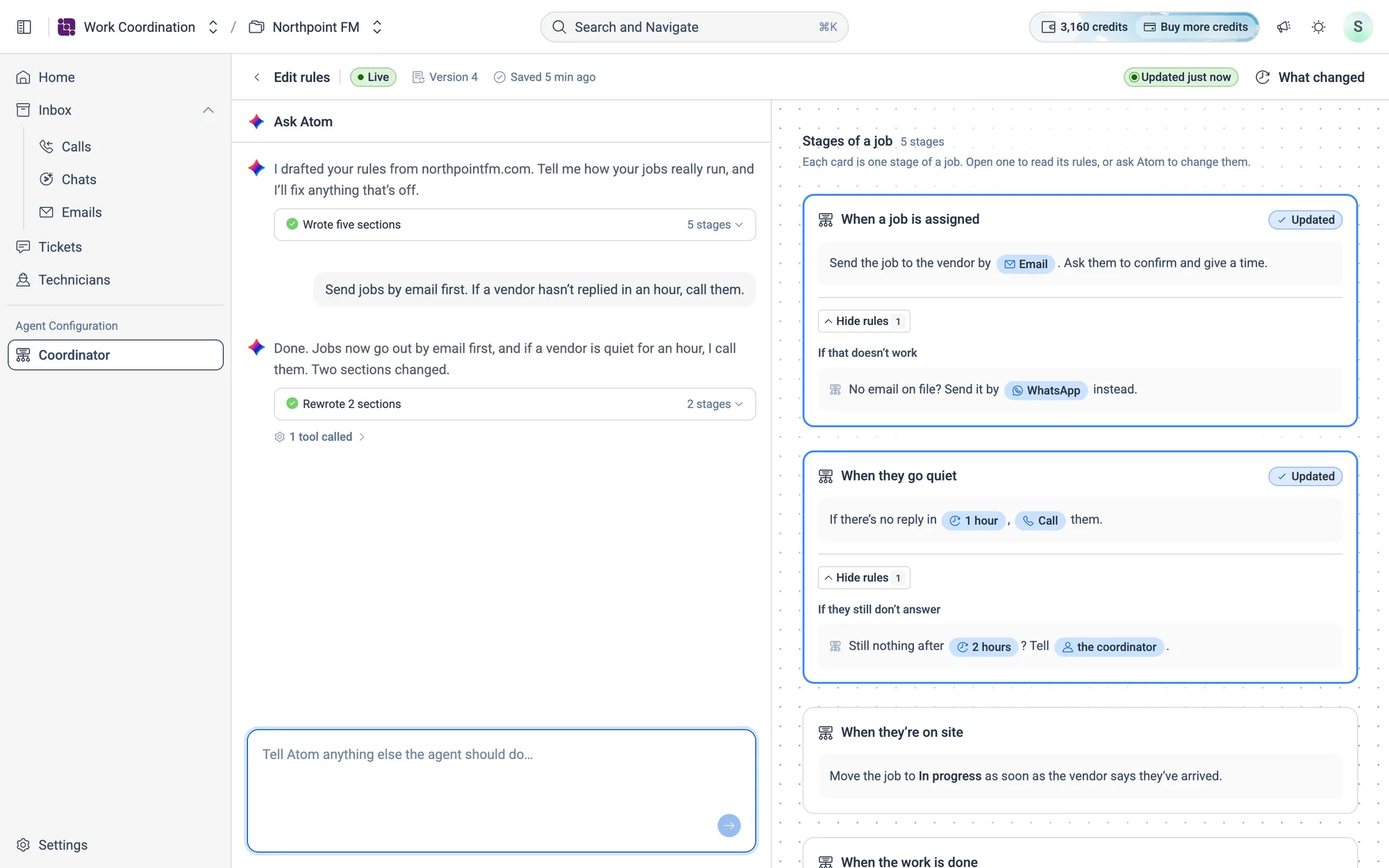
Task: Click the Tickets icon in sidebar
Action: point(24,247)
